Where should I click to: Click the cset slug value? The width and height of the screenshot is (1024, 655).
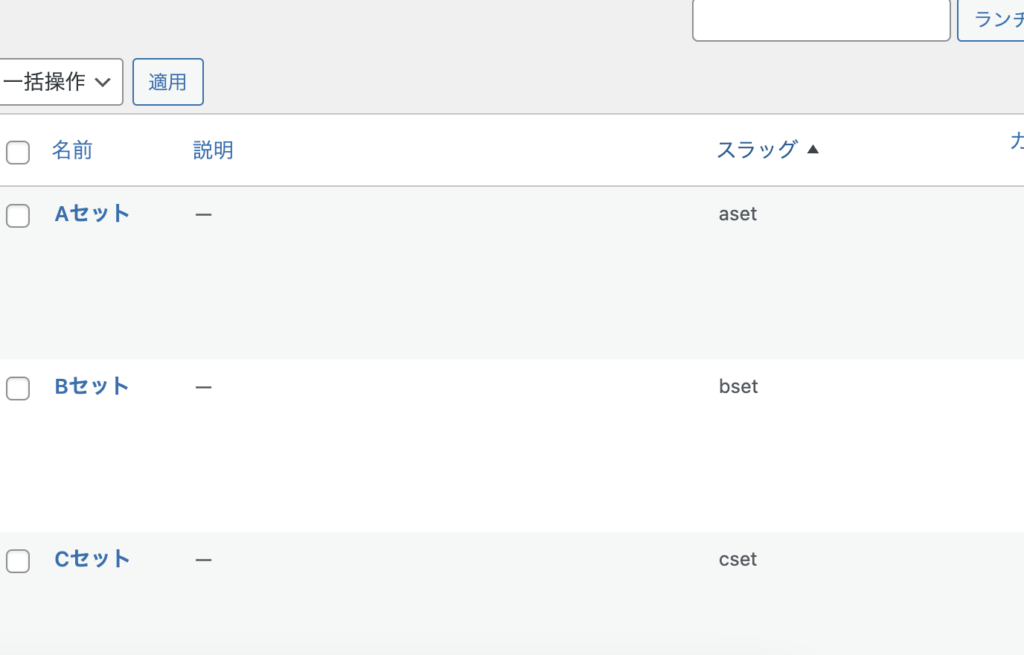point(738,560)
